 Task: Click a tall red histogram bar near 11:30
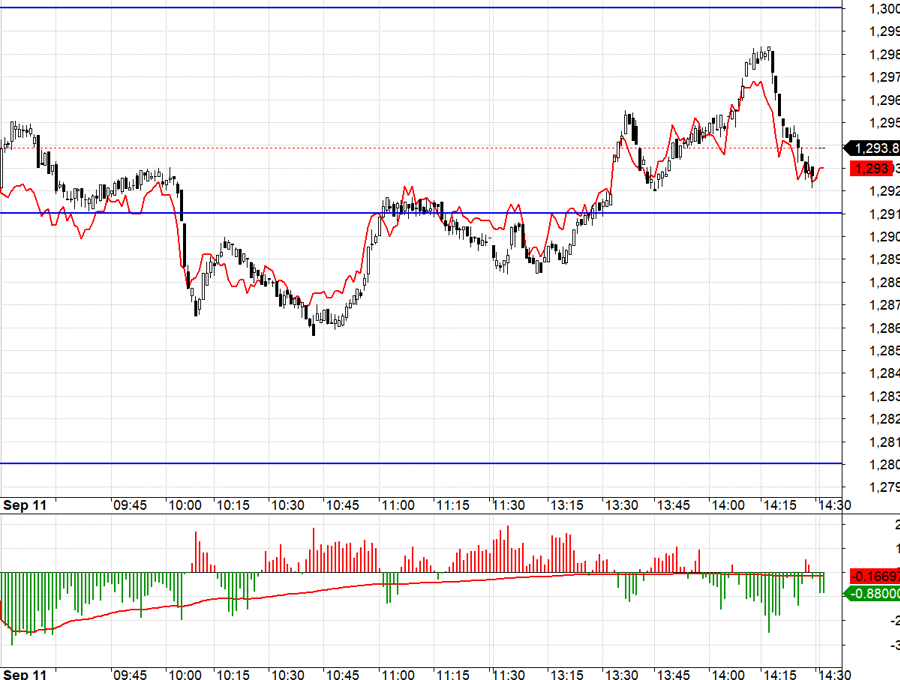click(510, 550)
